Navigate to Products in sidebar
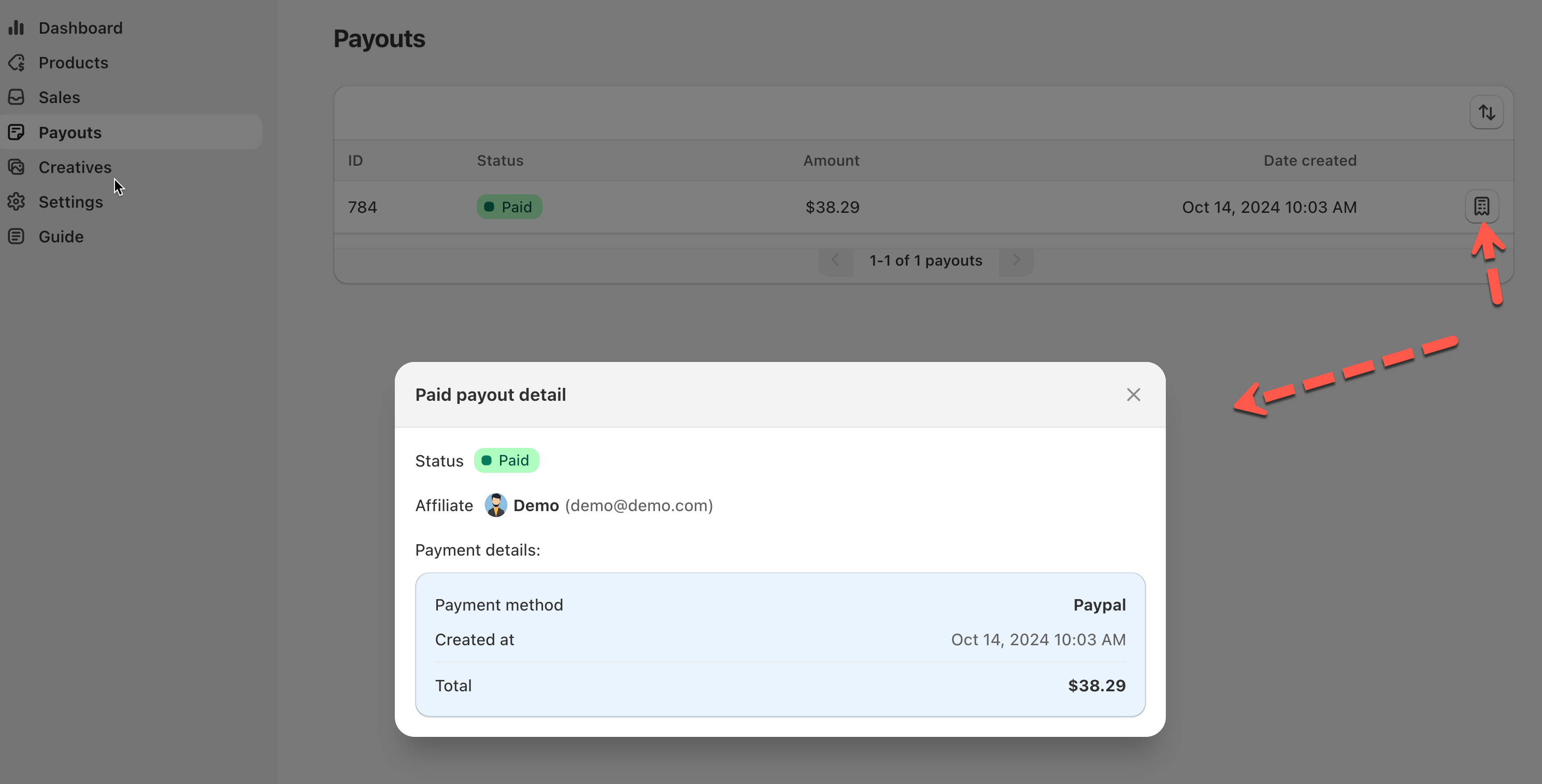The width and height of the screenshot is (1542, 784). 73,62
